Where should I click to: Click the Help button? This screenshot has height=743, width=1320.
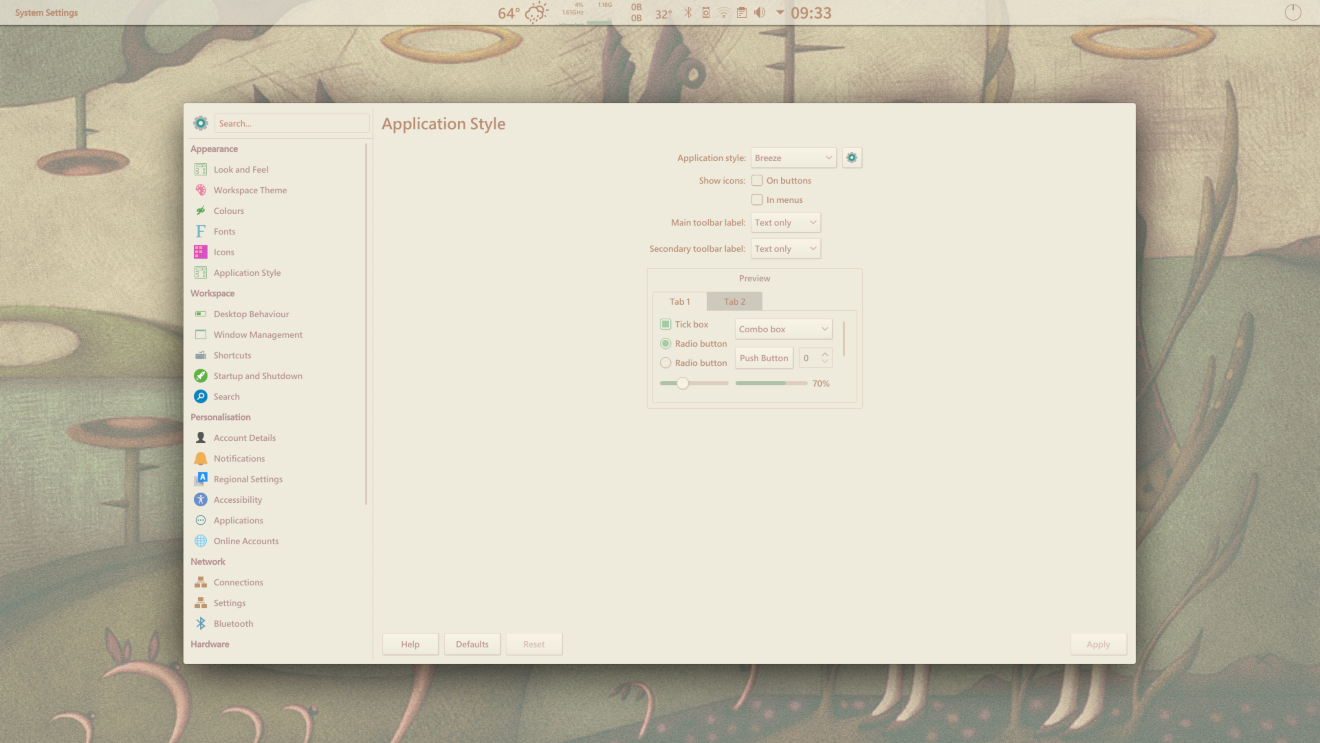click(x=410, y=644)
